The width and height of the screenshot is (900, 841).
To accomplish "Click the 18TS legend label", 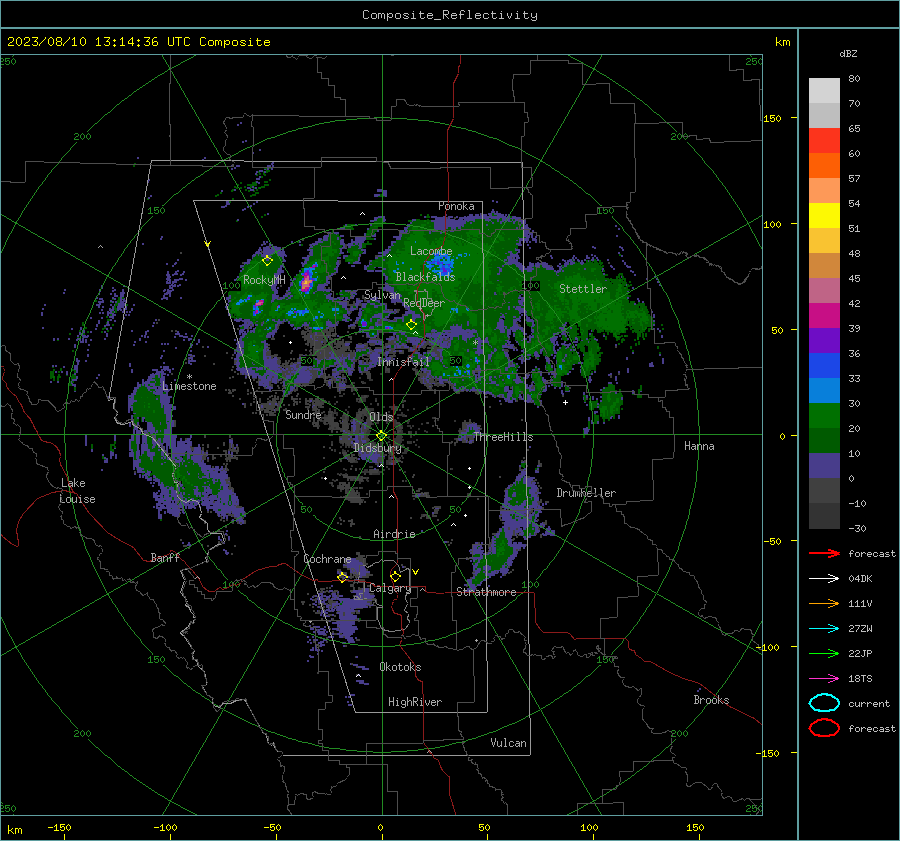I will pos(860,679).
